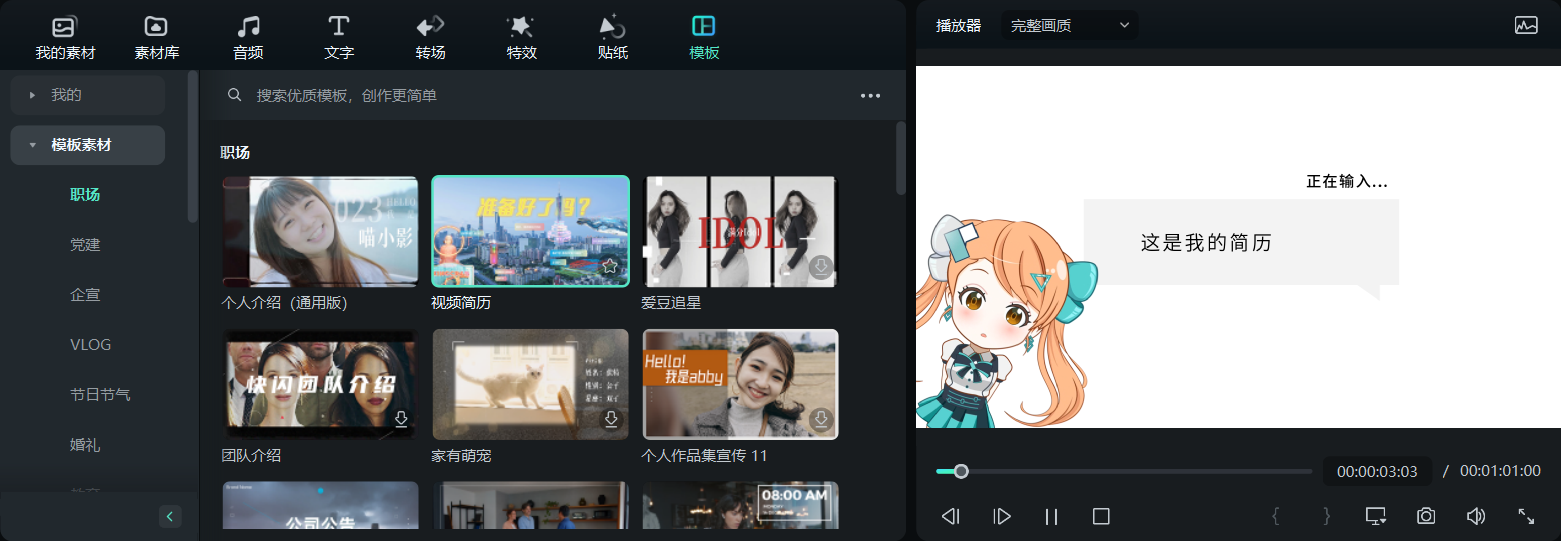Expand the 我的 sidebar section

coord(88,95)
